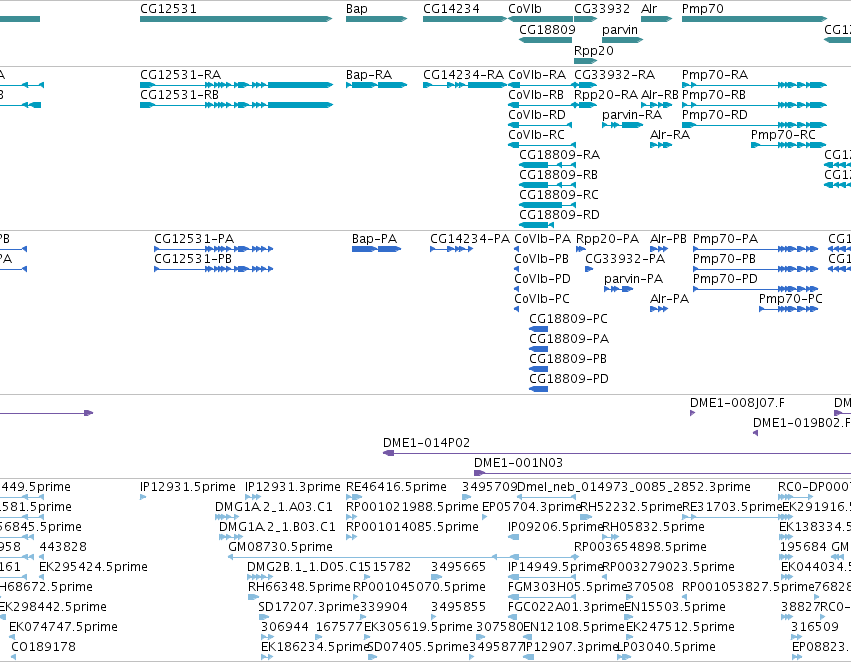This screenshot has height=662, width=851.
Task: Click the Bap-PA protein label
Action: pos(374,239)
